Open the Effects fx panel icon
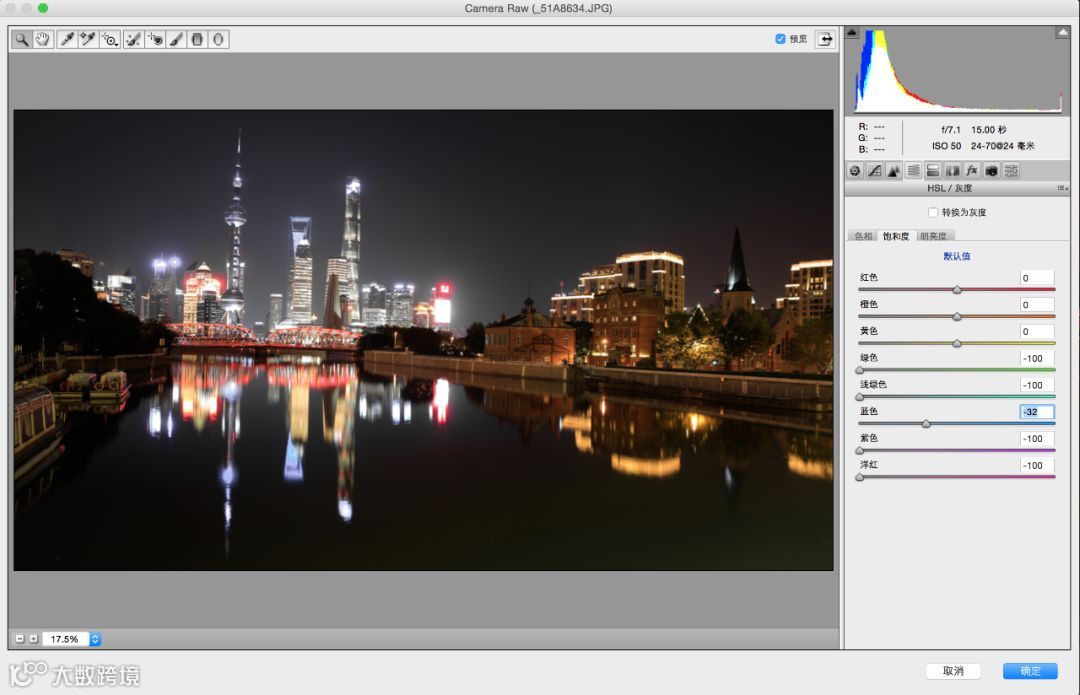1080x695 pixels. point(972,171)
